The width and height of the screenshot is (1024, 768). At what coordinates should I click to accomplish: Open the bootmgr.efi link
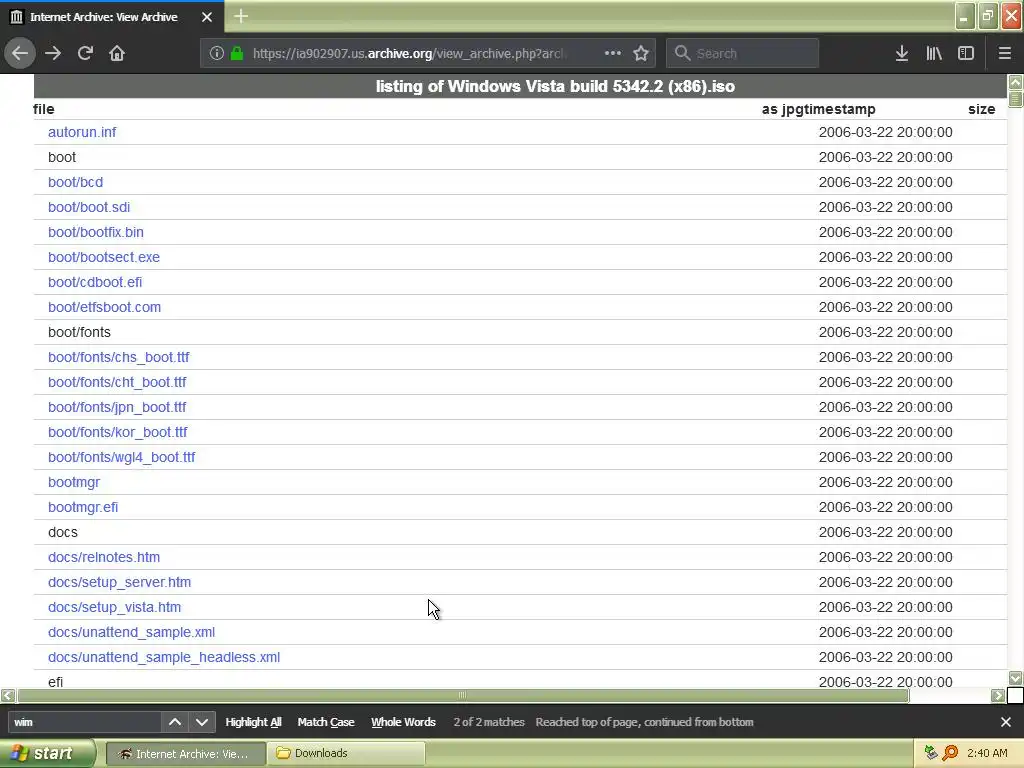point(83,507)
